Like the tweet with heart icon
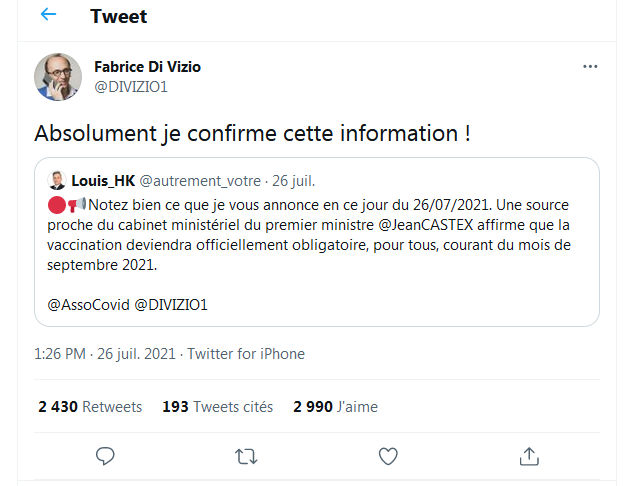This screenshot has height=486, width=634. point(388,456)
